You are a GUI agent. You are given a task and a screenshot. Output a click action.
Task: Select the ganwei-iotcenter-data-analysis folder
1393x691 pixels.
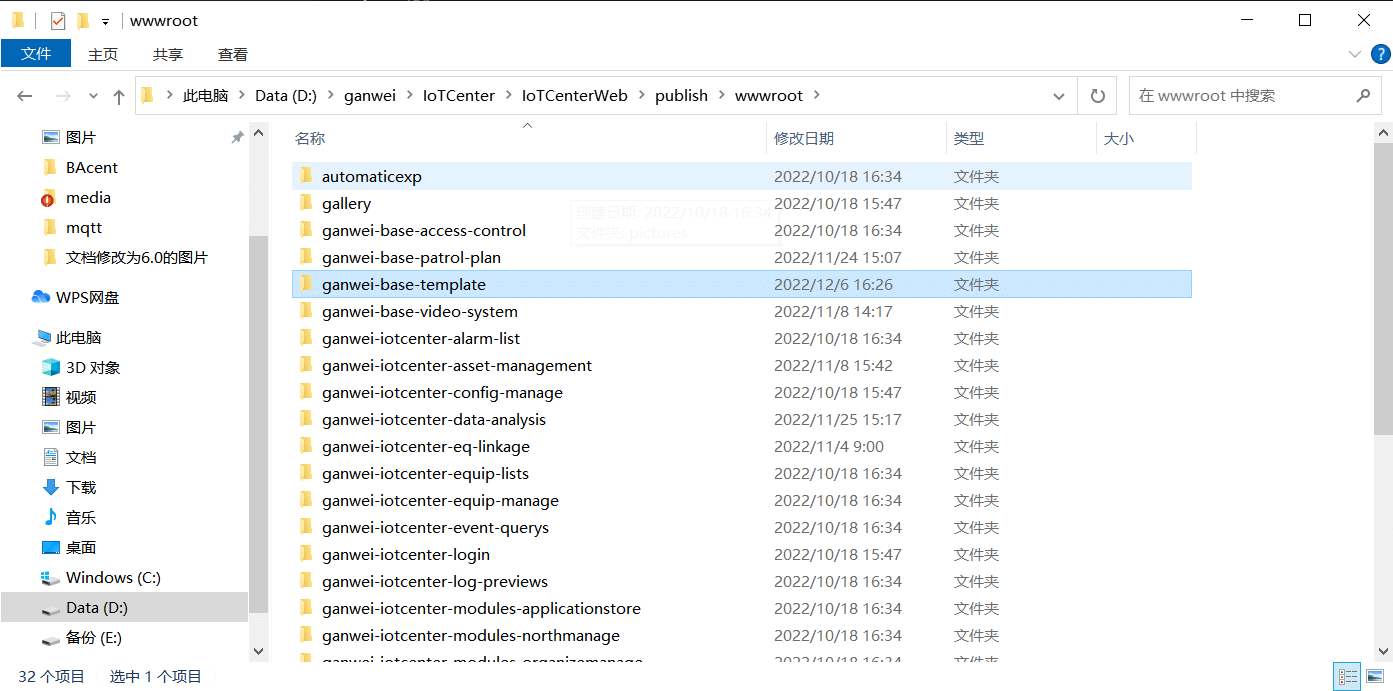(742, 420)
